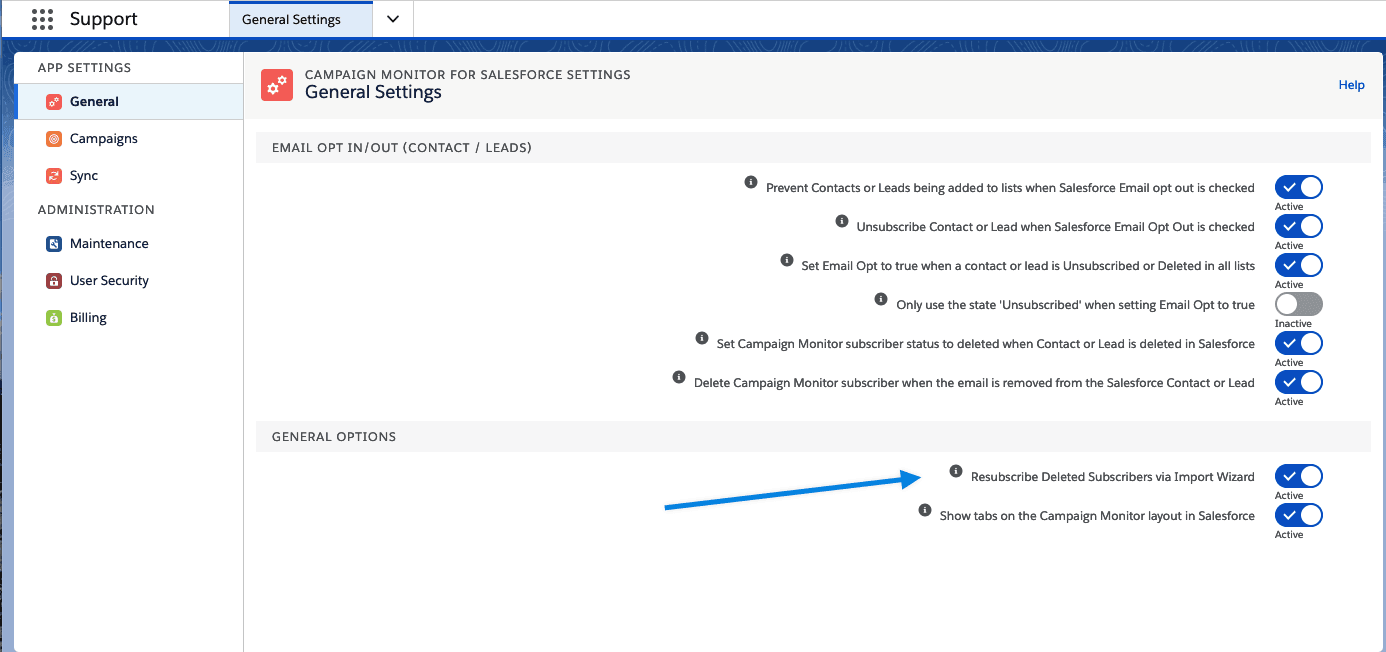Toggle Unsubscribe Contact or Lead on Opt Out
This screenshot has width=1386, height=652.
(x=1299, y=226)
